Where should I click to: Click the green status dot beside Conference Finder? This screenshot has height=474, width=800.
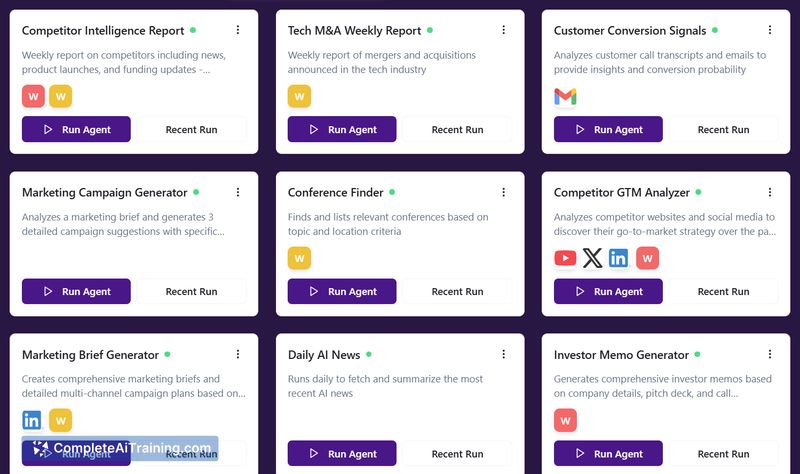[392, 192]
